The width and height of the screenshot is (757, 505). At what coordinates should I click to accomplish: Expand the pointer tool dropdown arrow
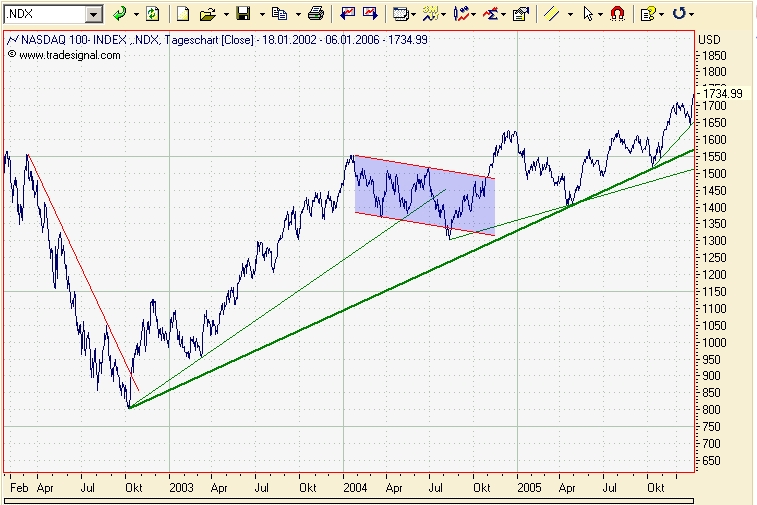[x=600, y=14]
